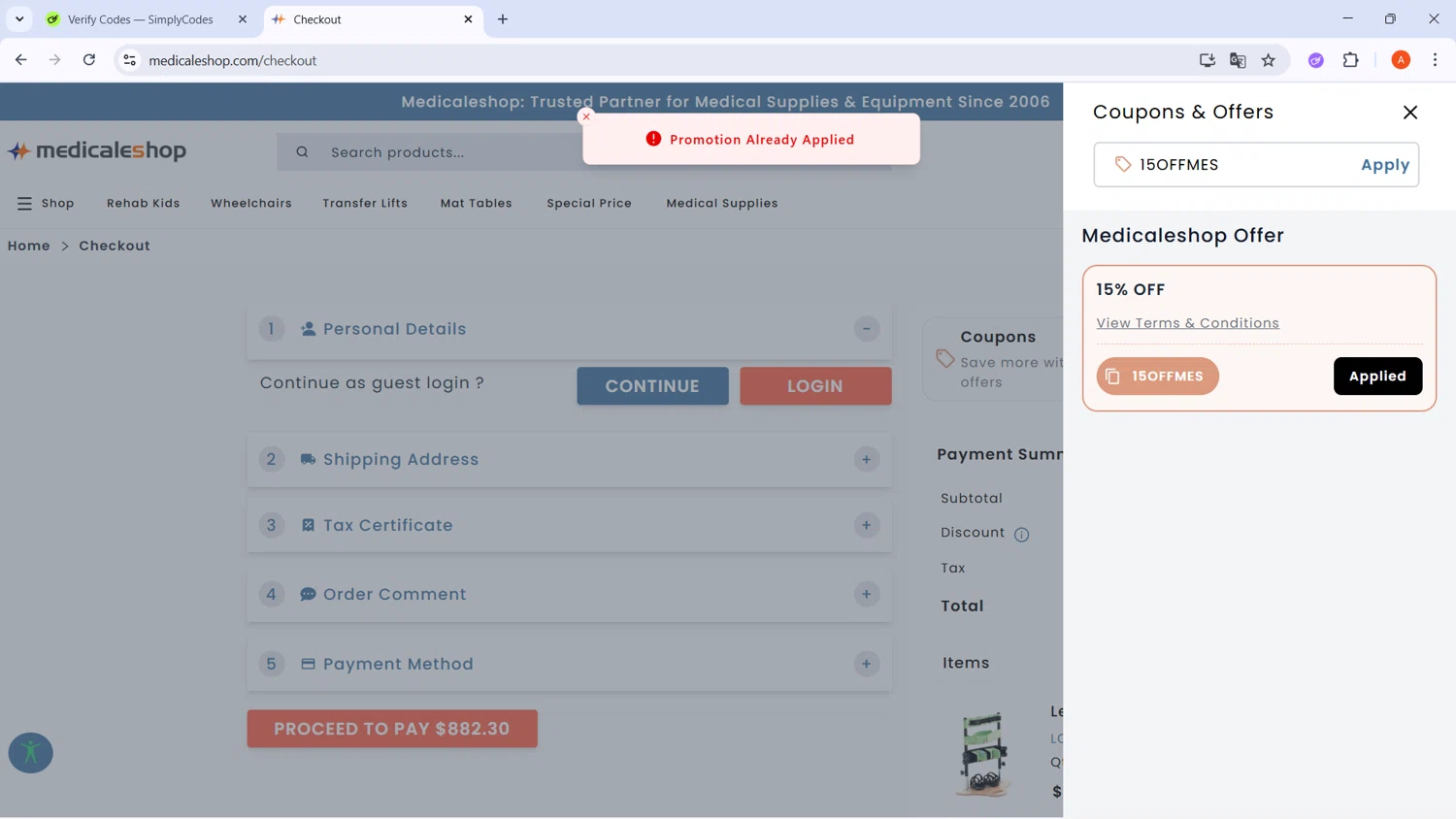The image size is (1456, 819).
Task: Open the Chrome three-dot menu
Action: pos(1435,60)
